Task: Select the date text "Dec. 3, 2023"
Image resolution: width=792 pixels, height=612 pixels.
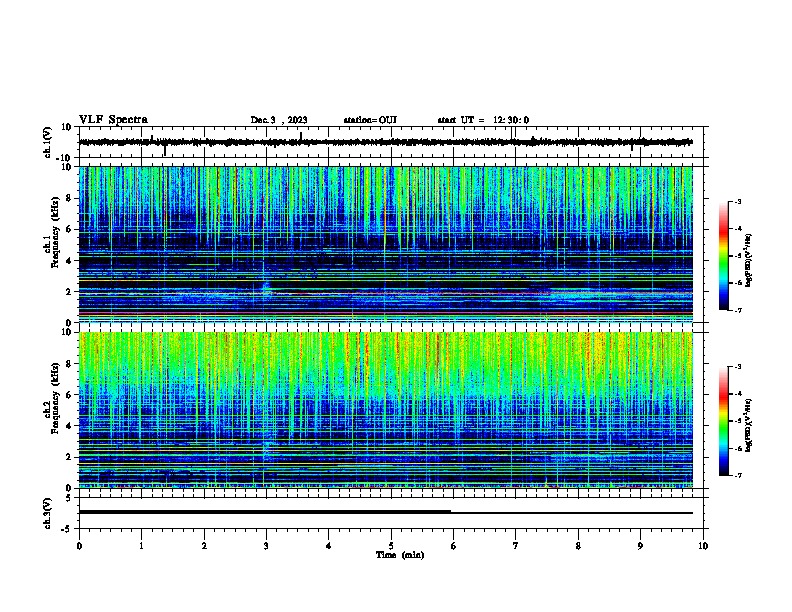Action: click(279, 120)
